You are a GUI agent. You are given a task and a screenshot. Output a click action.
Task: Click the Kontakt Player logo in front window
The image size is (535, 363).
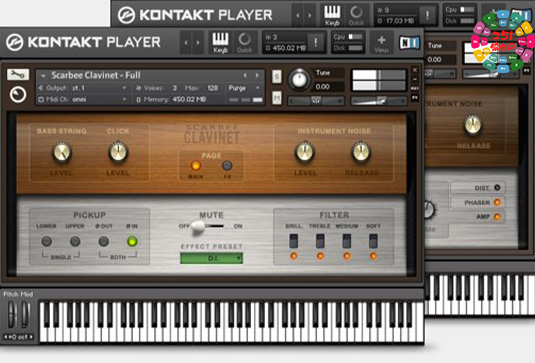coord(84,42)
